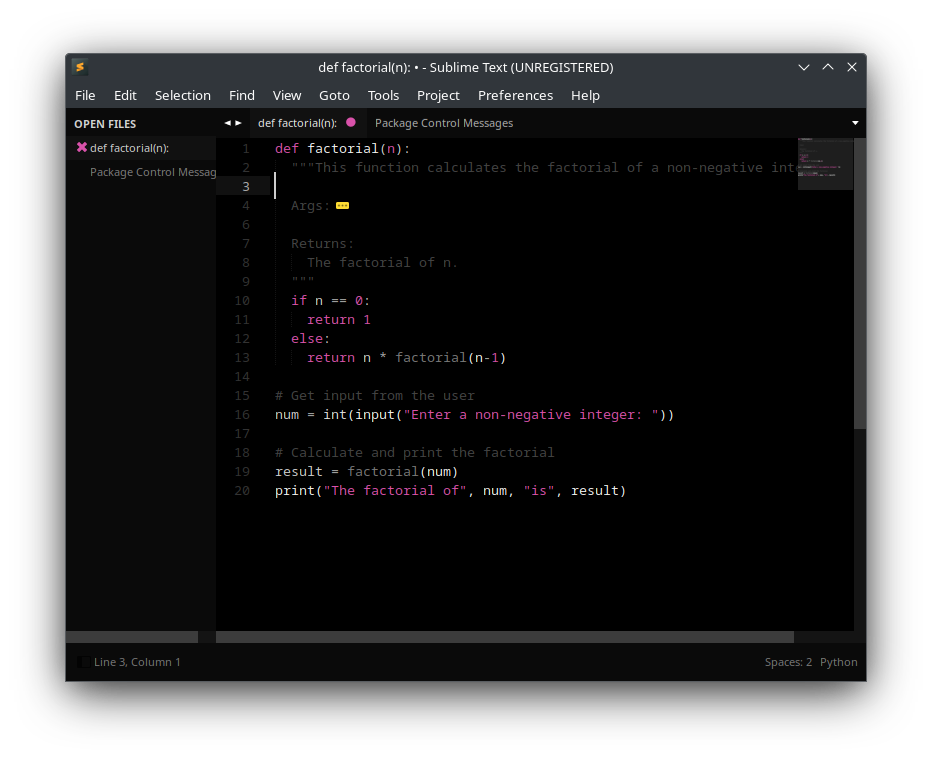Image resolution: width=932 pixels, height=759 pixels.
Task: Click line number 3 in the gutter
Action: tap(244, 186)
